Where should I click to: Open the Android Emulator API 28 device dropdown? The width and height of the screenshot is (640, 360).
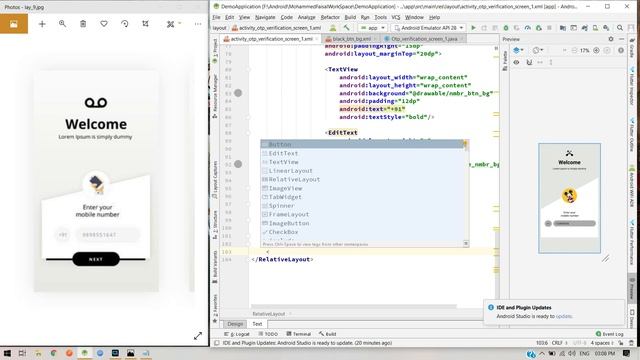[x=429, y=28]
